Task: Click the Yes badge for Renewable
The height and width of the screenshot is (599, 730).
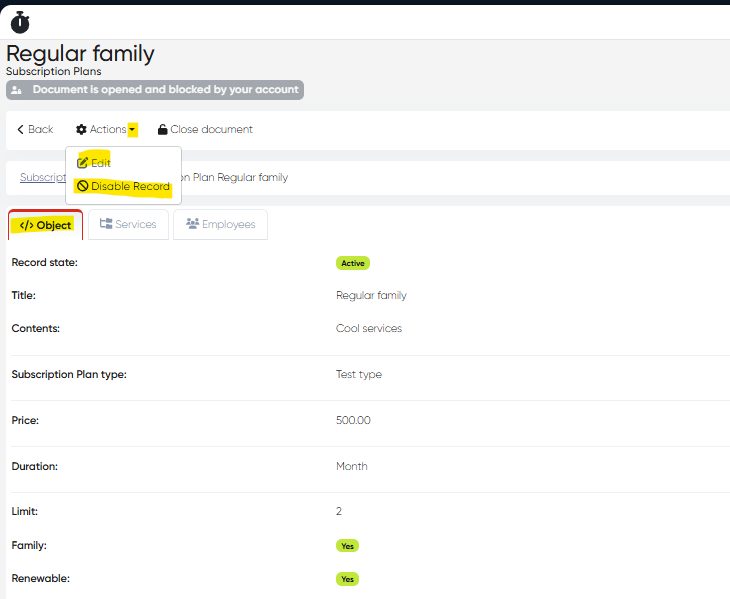Action: (348, 579)
